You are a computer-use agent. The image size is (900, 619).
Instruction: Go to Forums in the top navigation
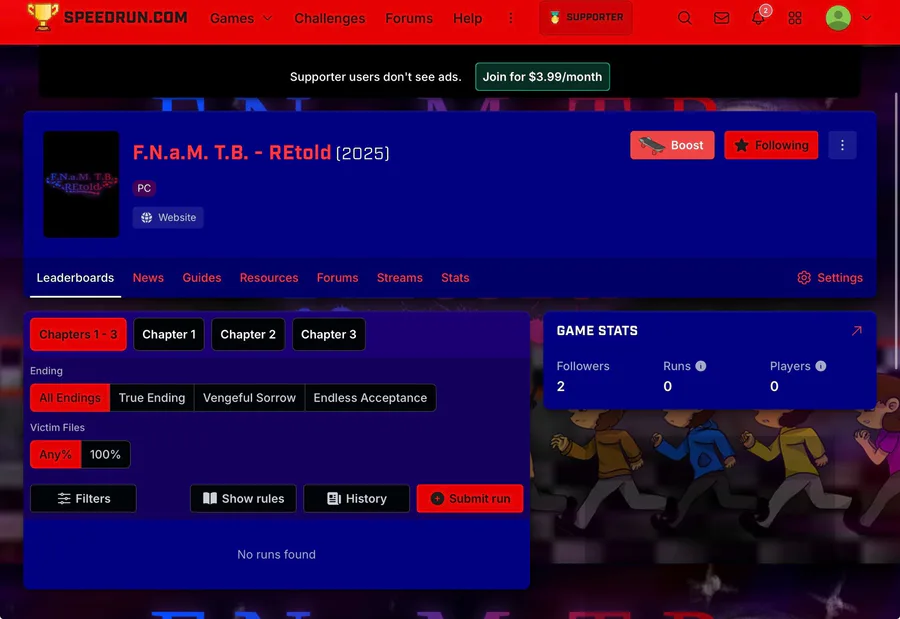pos(409,18)
